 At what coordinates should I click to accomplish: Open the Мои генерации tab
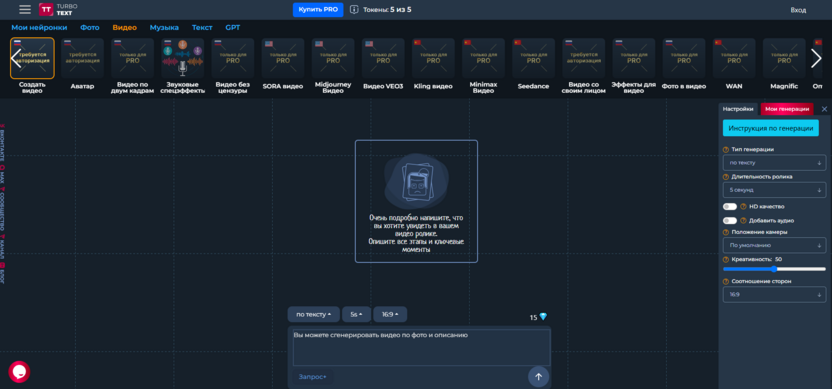787,109
